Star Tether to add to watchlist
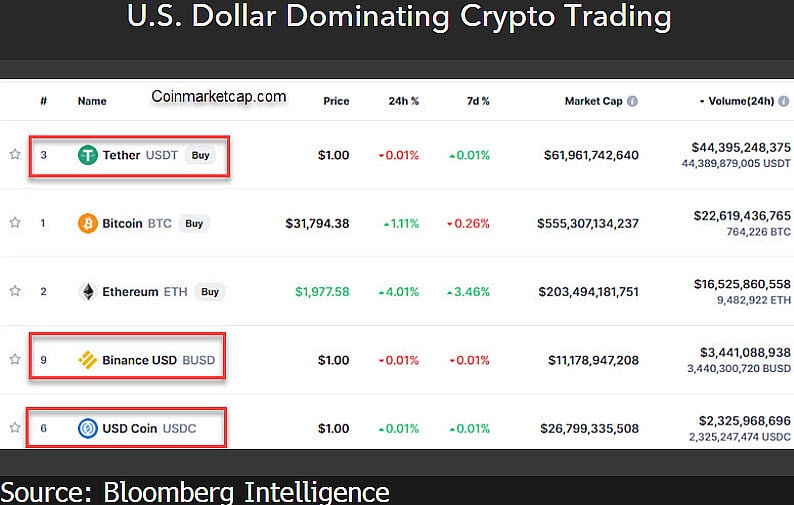Screen dimensions: 794x505 tap(15, 155)
